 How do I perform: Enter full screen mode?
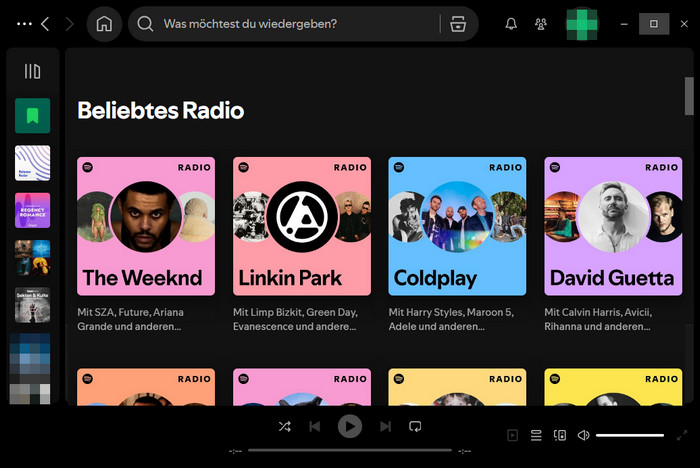[682, 435]
